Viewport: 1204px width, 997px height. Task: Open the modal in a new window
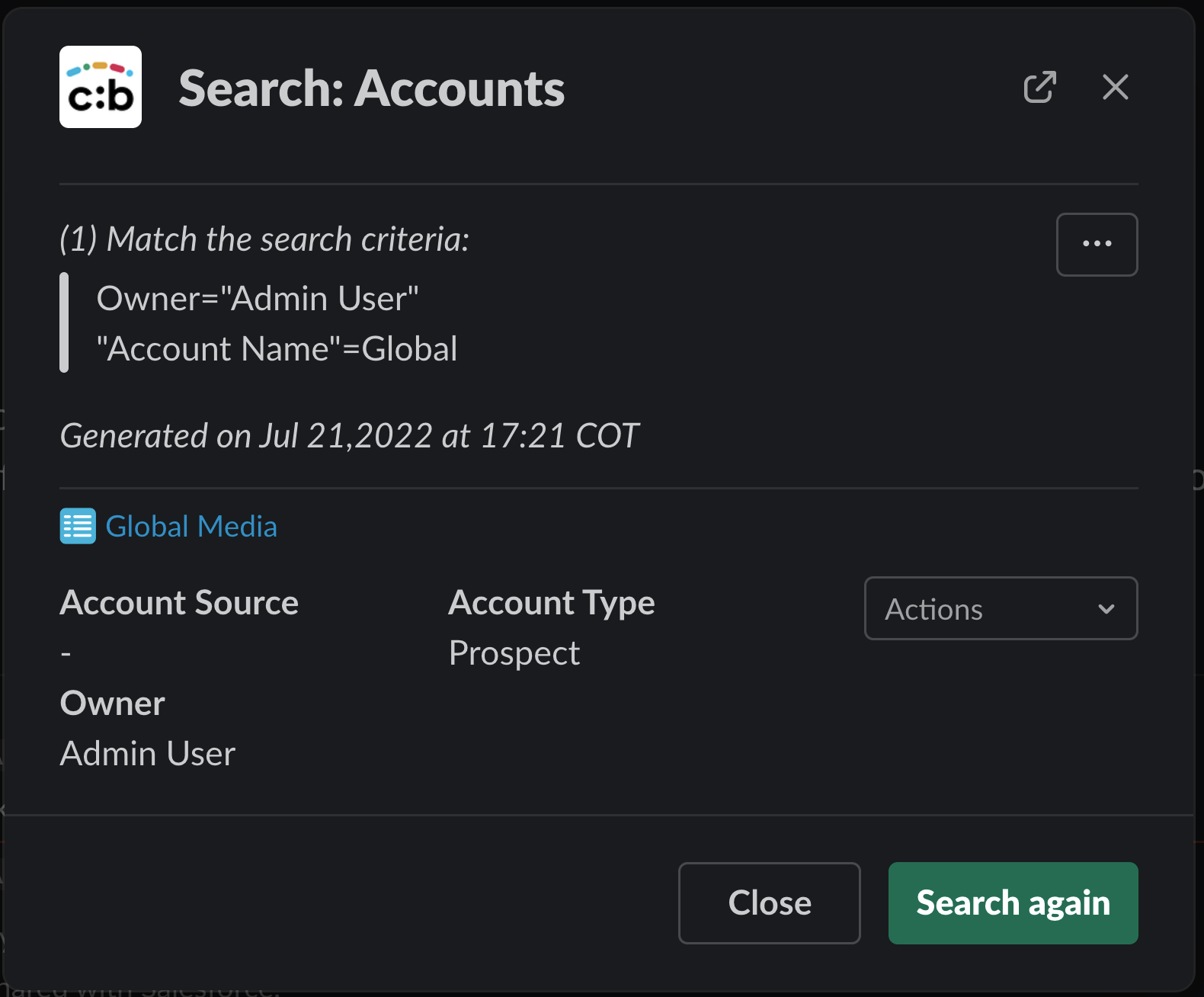(x=1039, y=87)
